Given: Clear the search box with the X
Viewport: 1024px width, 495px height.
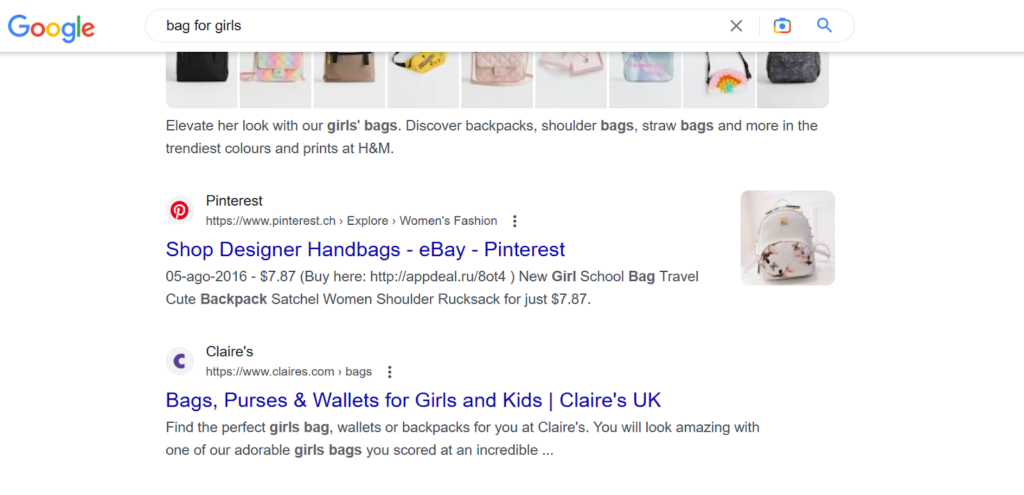Looking at the screenshot, I should pos(736,26).
